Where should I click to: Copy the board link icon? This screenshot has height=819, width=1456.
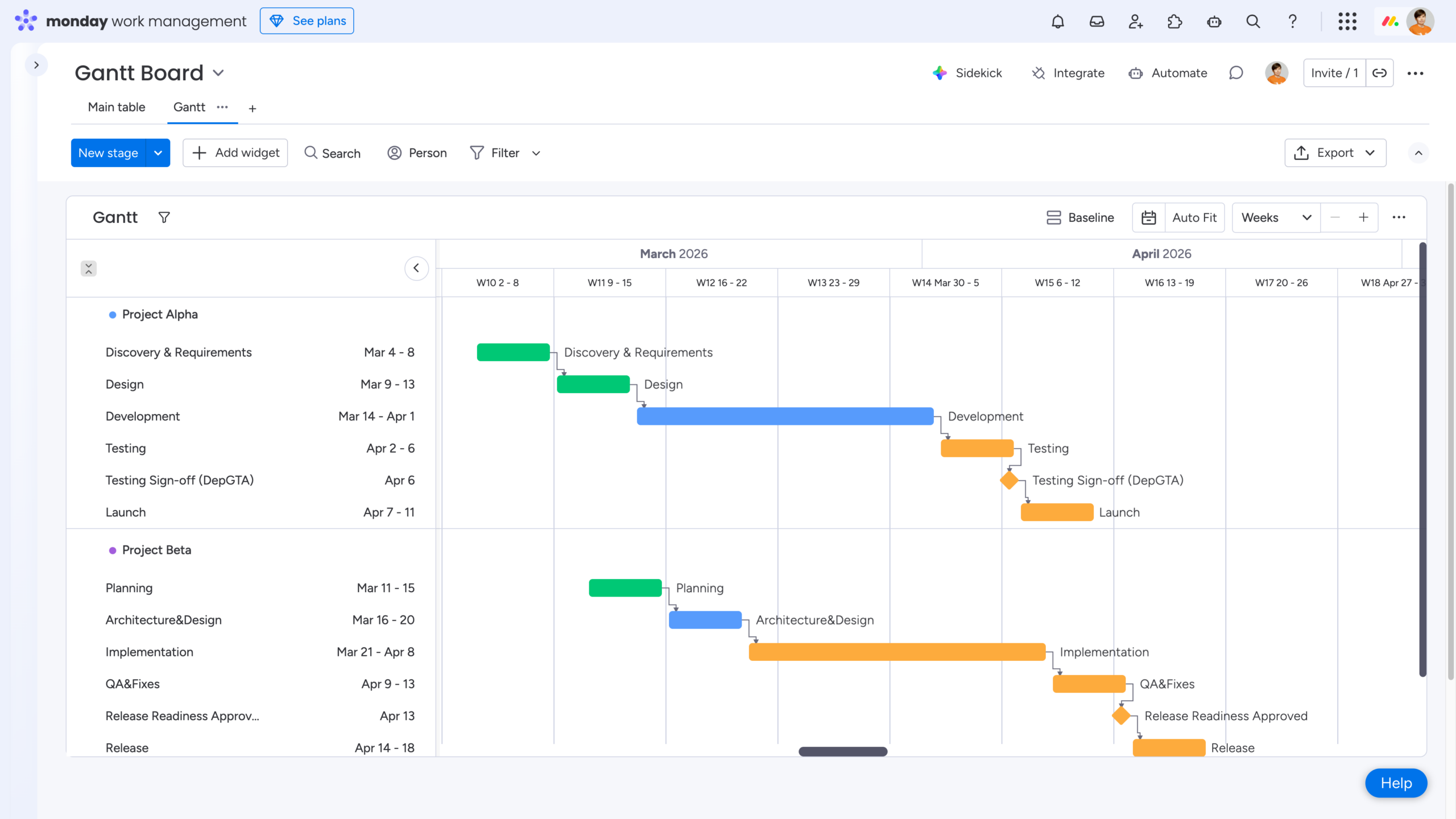pos(1381,73)
